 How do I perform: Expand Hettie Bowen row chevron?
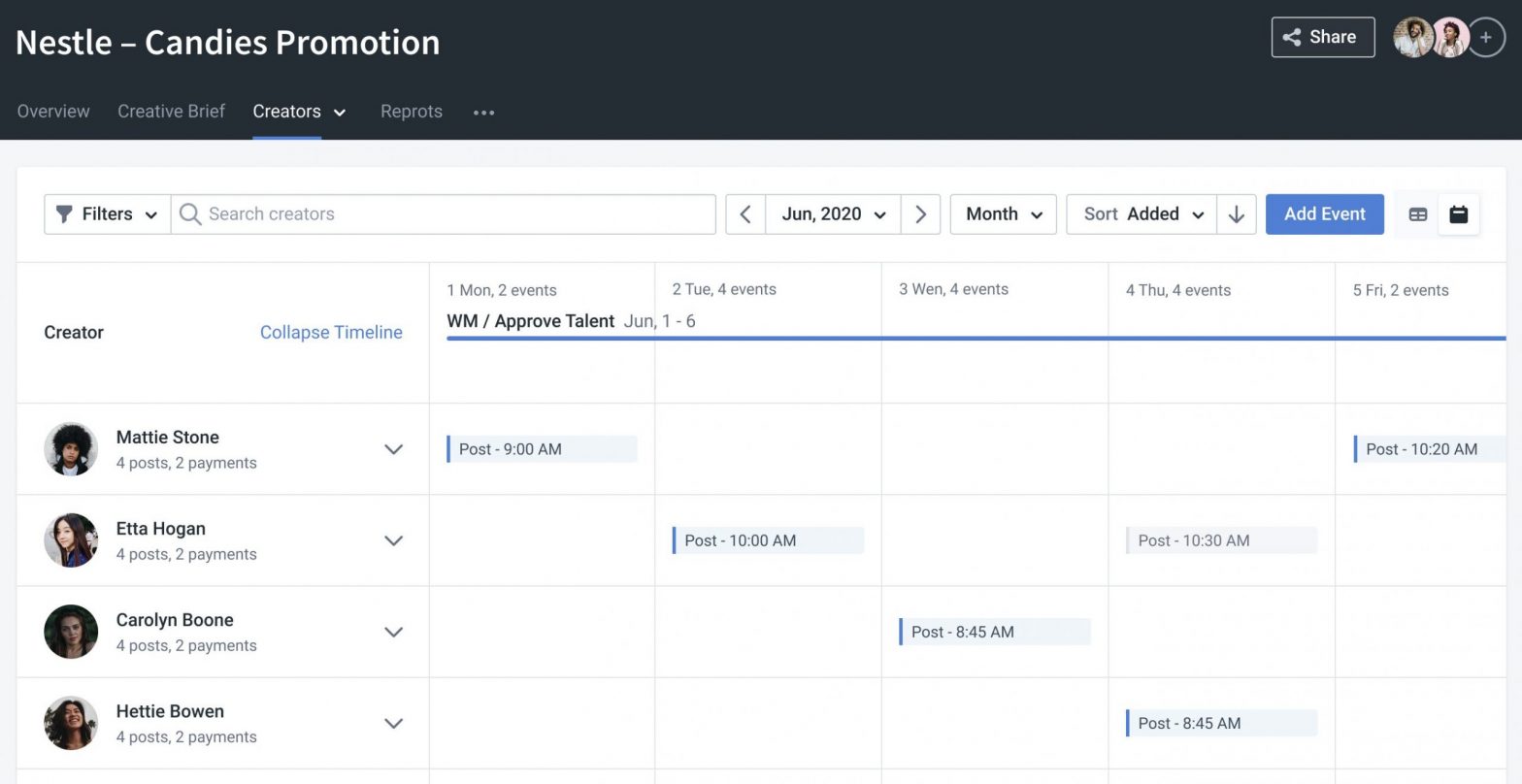[393, 723]
